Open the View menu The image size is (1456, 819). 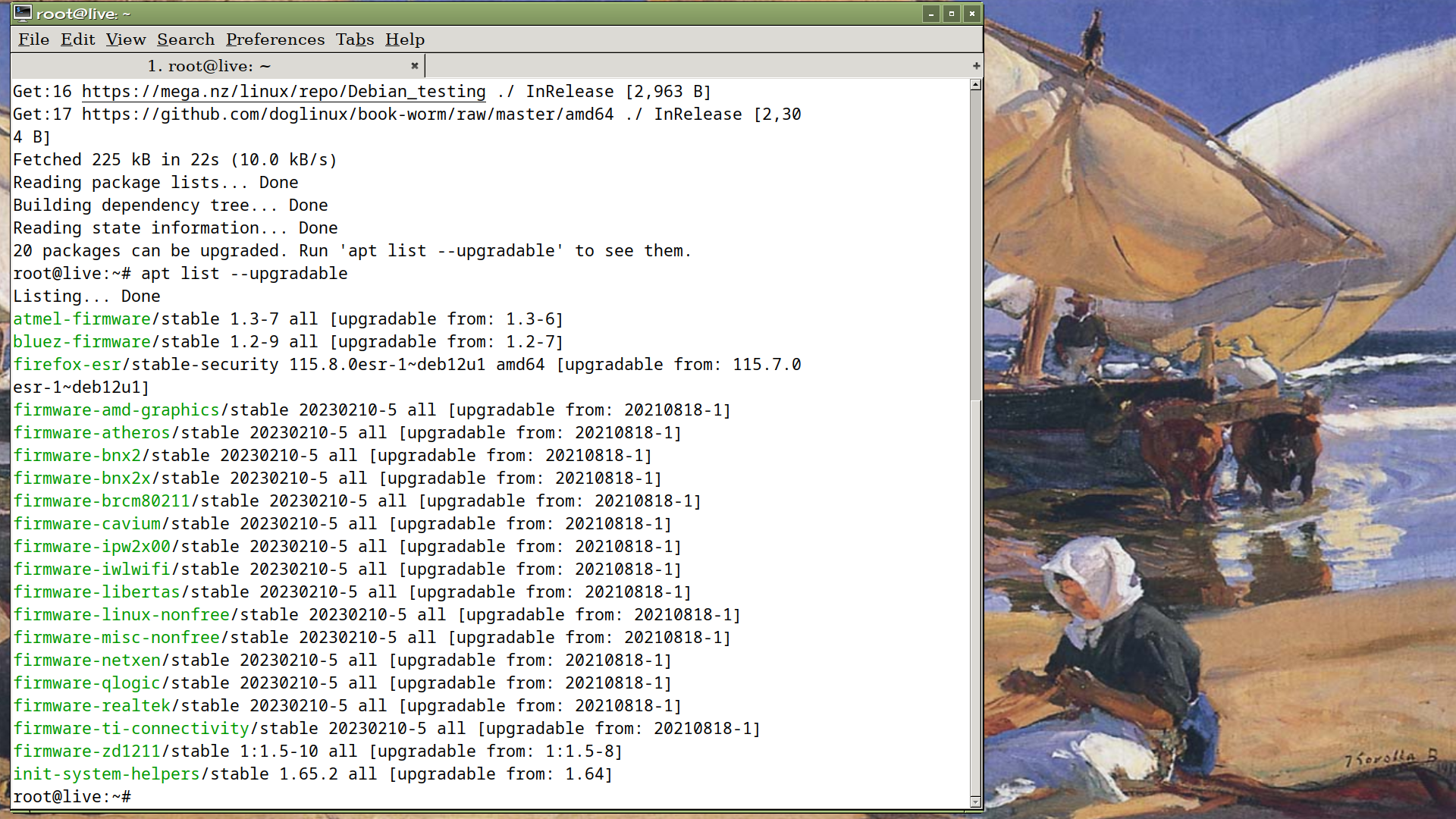pos(125,39)
